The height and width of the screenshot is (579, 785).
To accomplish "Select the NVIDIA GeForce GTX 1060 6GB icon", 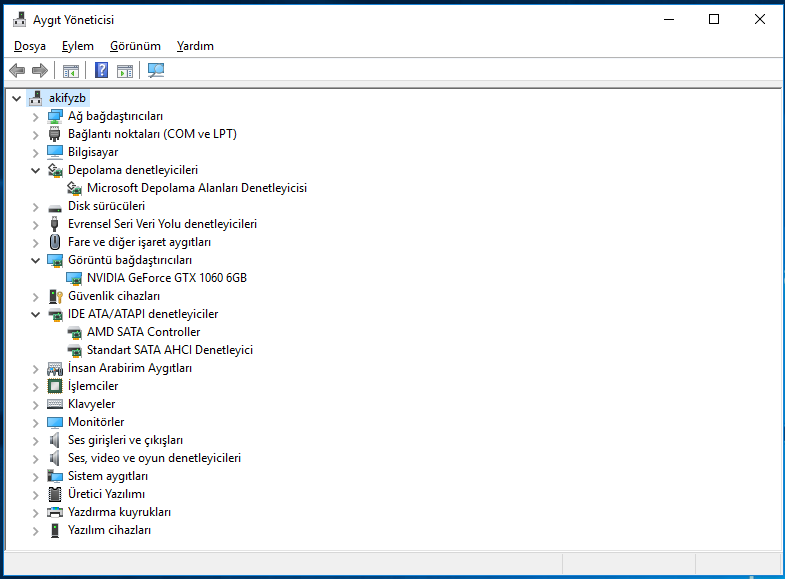I will click(74, 278).
